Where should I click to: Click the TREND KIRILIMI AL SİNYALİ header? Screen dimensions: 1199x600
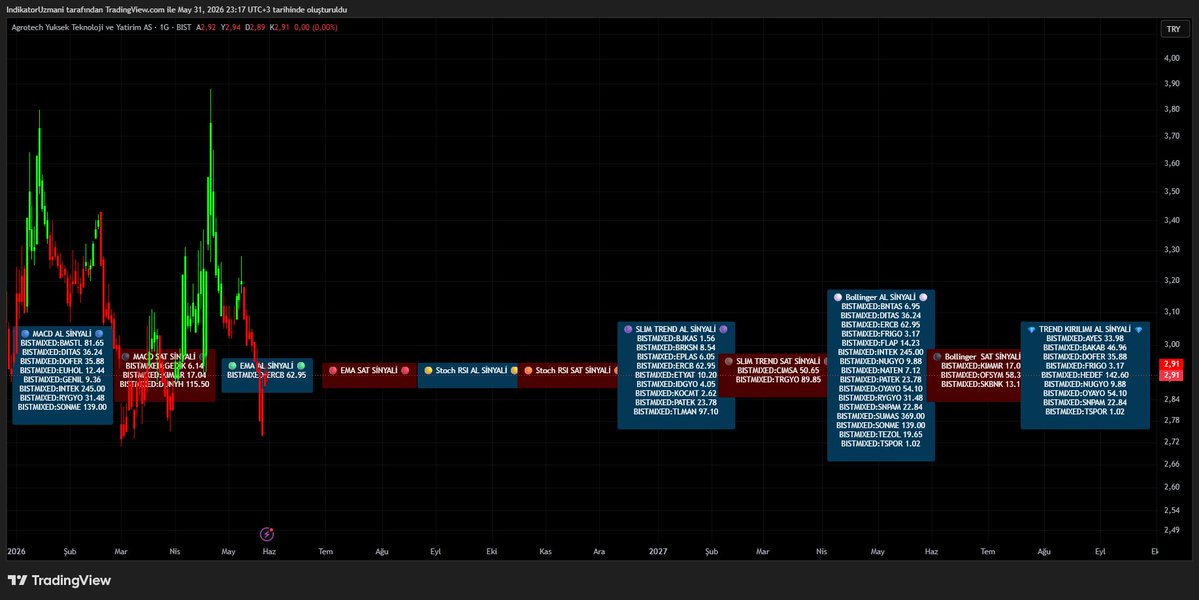(x=1084, y=329)
